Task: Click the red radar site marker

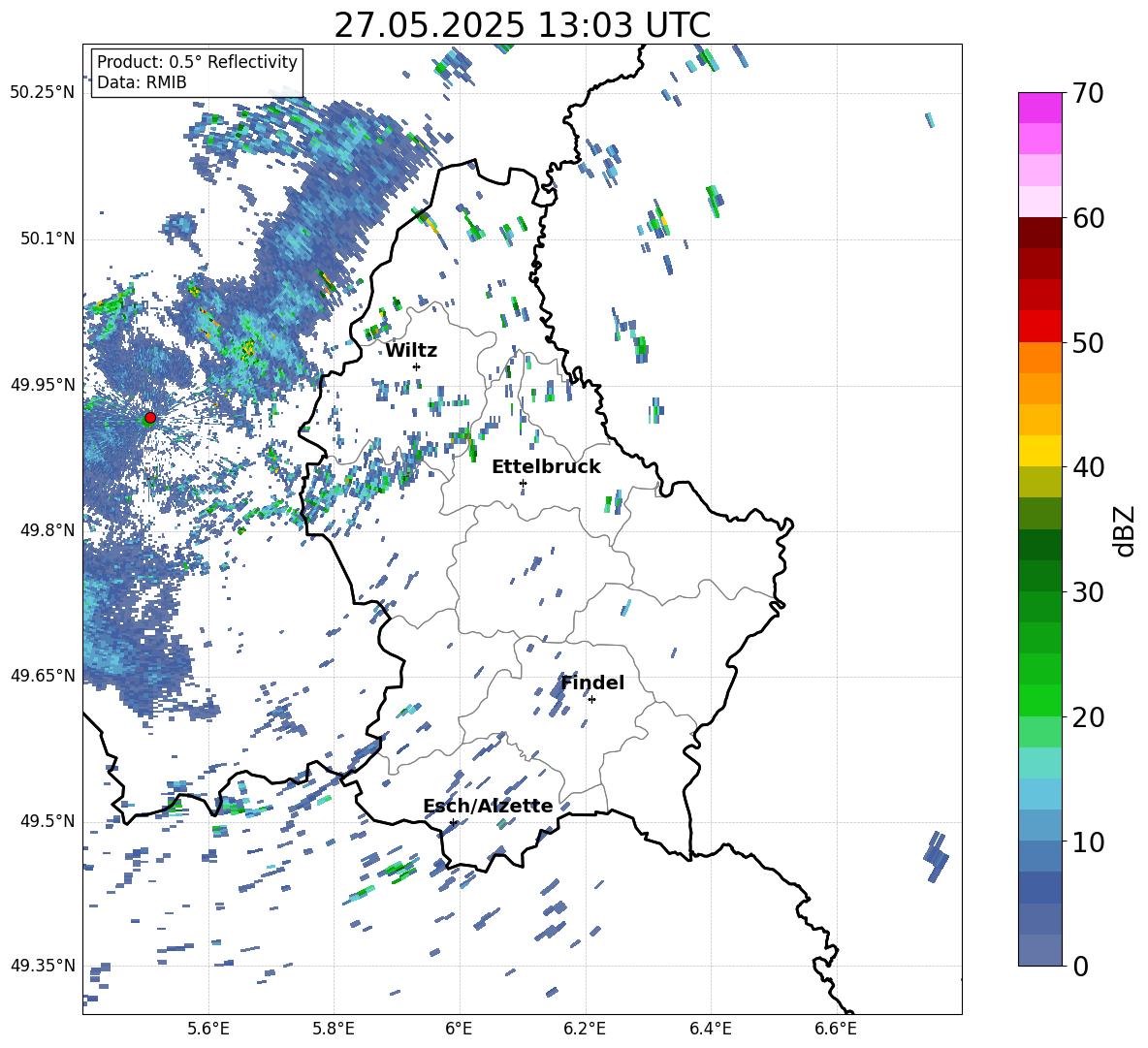Action: (x=150, y=418)
